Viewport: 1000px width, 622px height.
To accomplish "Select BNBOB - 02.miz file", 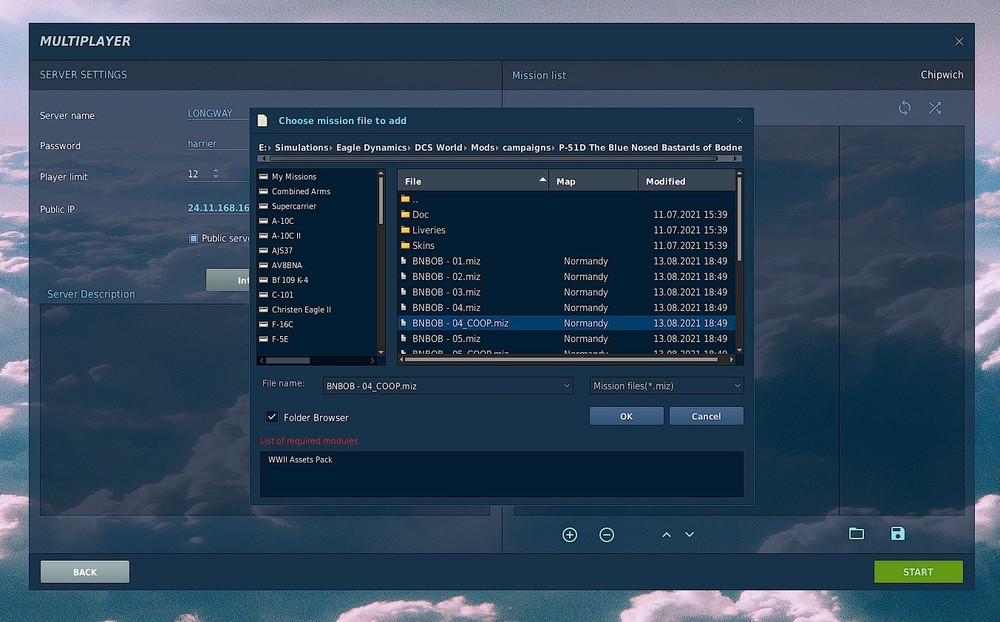I will point(566,276).
